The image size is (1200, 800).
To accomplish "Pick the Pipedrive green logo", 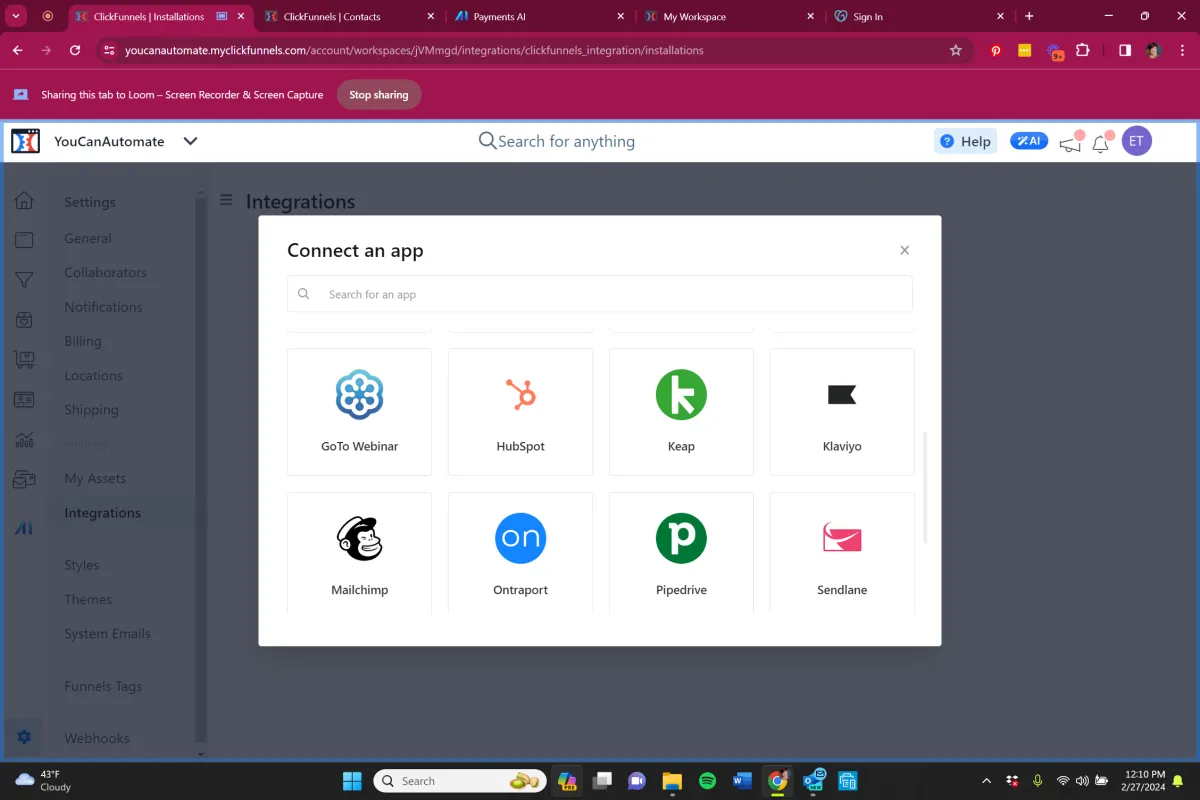I will (681, 538).
